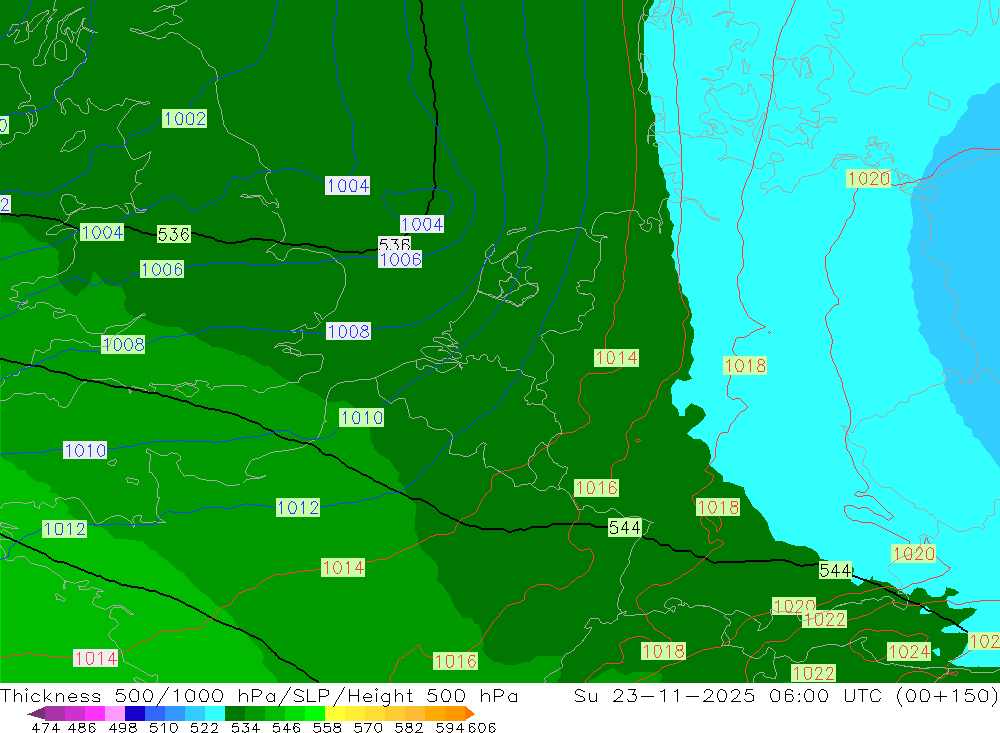Image resolution: width=1000 pixels, height=733 pixels.
Task: Click the legend value 582
Action: (408, 727)
